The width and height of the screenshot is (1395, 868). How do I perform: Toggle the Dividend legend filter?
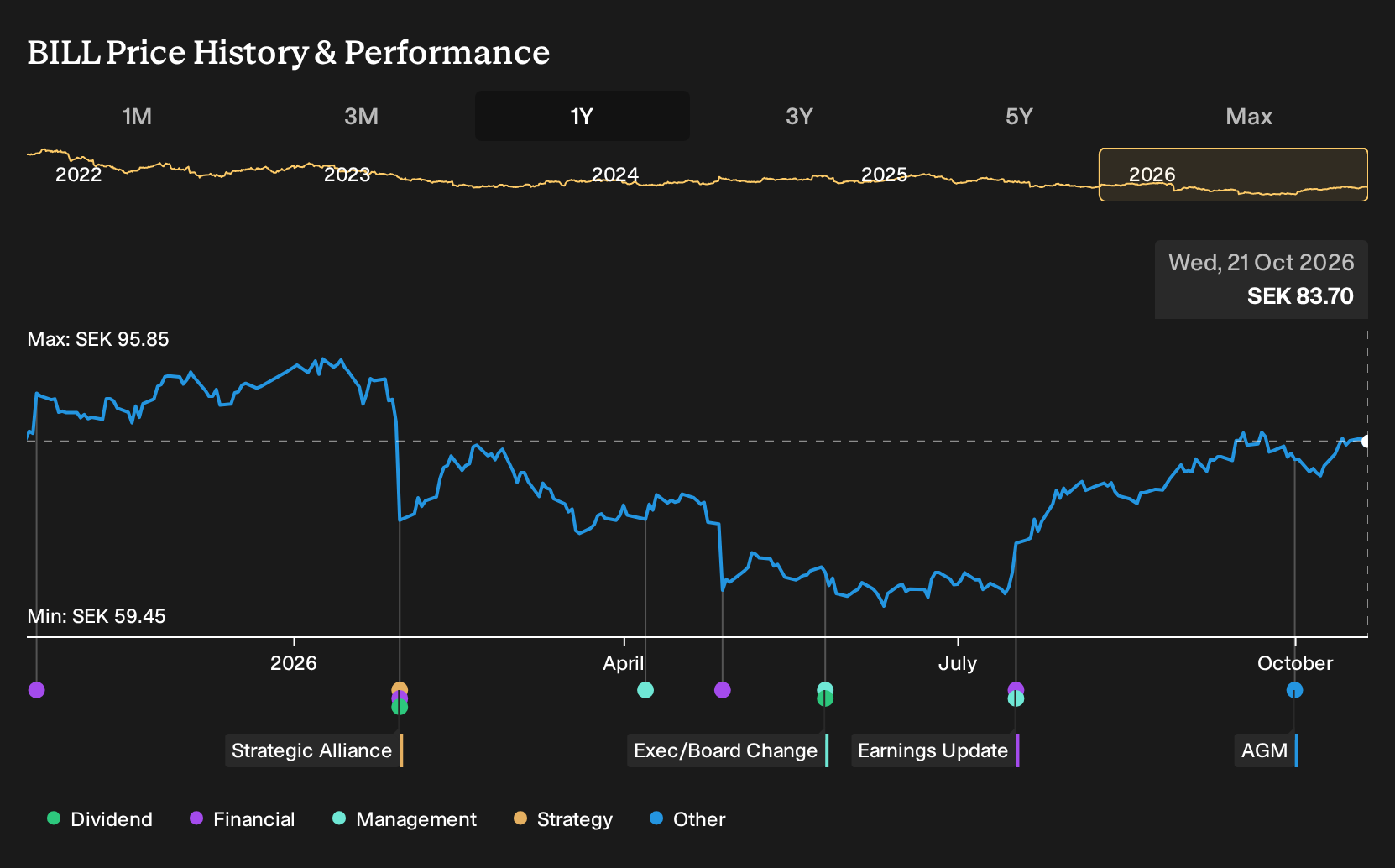tap(101, 819)
